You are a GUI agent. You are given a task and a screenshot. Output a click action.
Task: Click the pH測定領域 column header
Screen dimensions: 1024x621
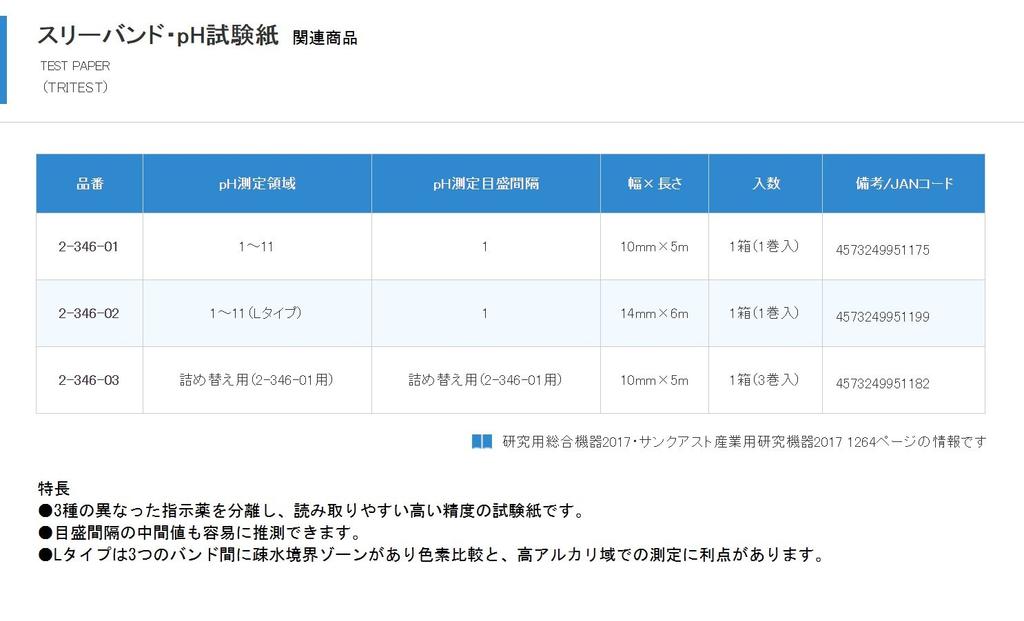[257, 184]
